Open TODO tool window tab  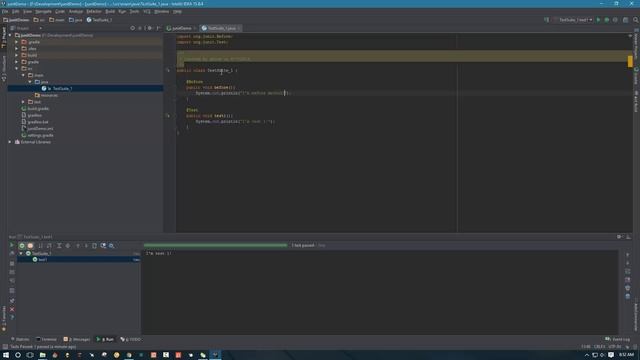point(131,339)
